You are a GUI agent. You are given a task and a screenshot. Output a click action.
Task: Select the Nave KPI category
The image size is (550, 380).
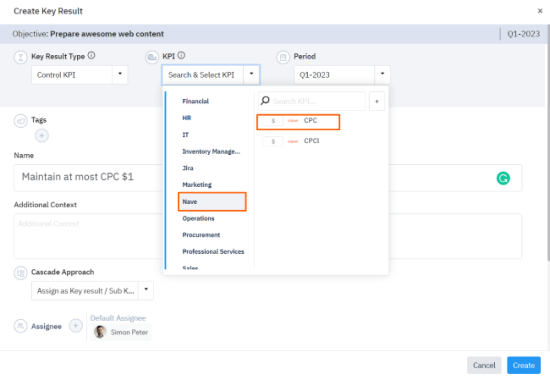point(212,202)
